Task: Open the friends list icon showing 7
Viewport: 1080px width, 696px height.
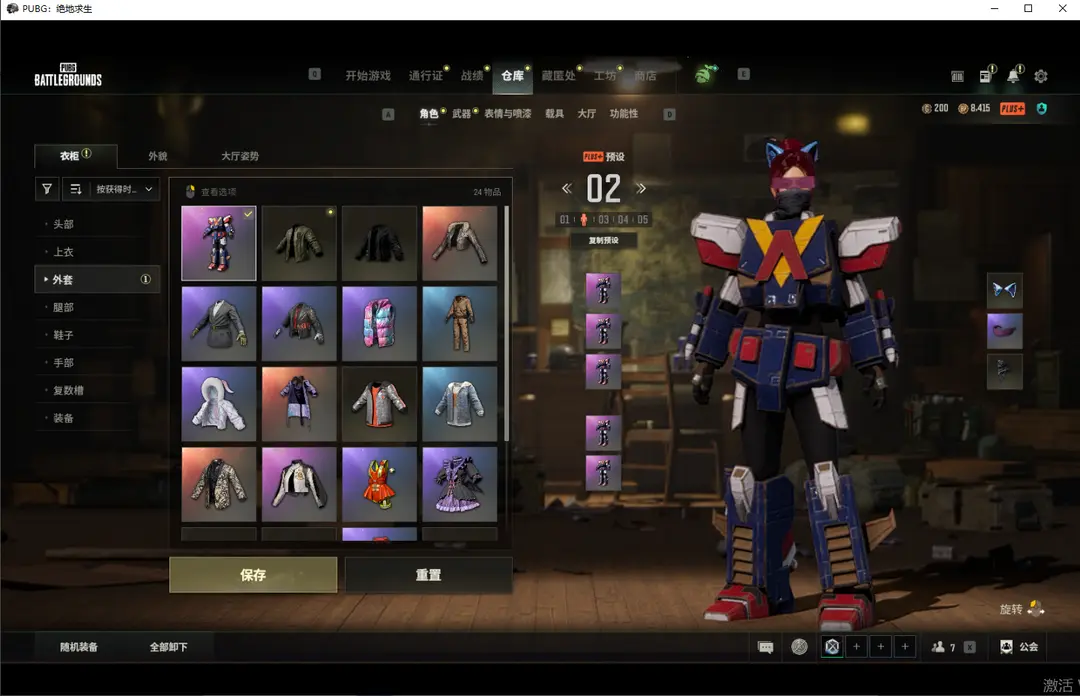Action: [943, 647]
